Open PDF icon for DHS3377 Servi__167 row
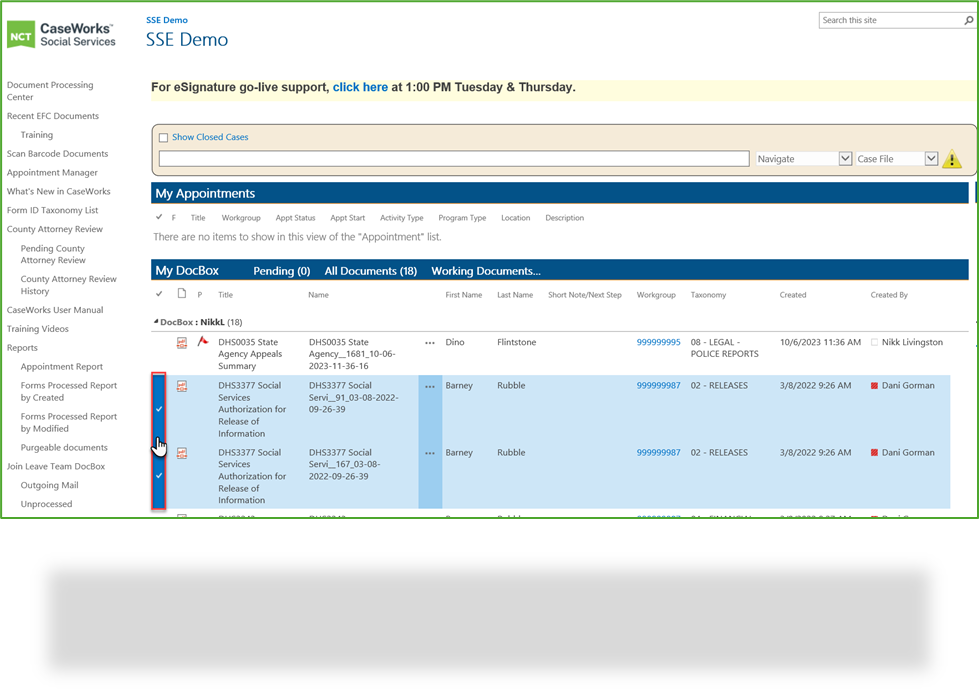This screenshot has height=695, width=979. (x=182, y=453)
